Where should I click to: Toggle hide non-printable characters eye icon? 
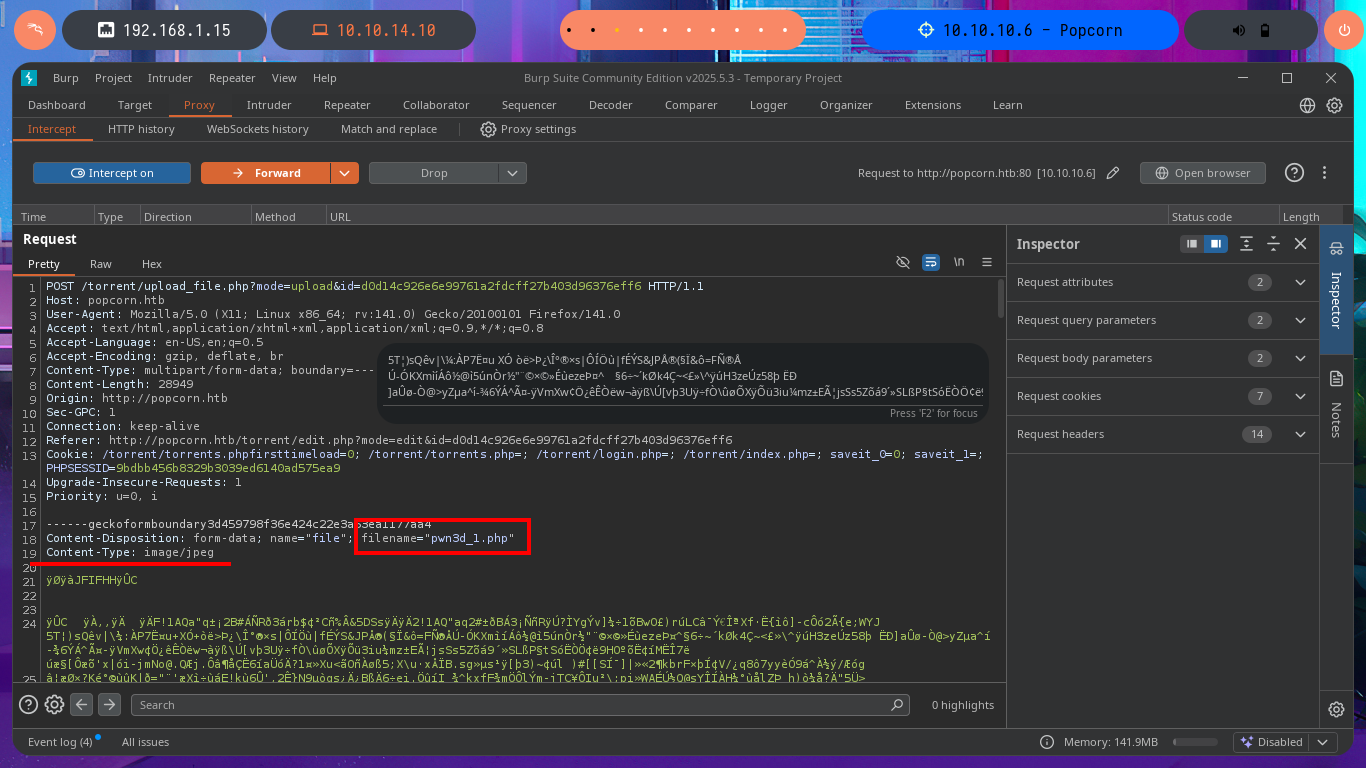903,262
